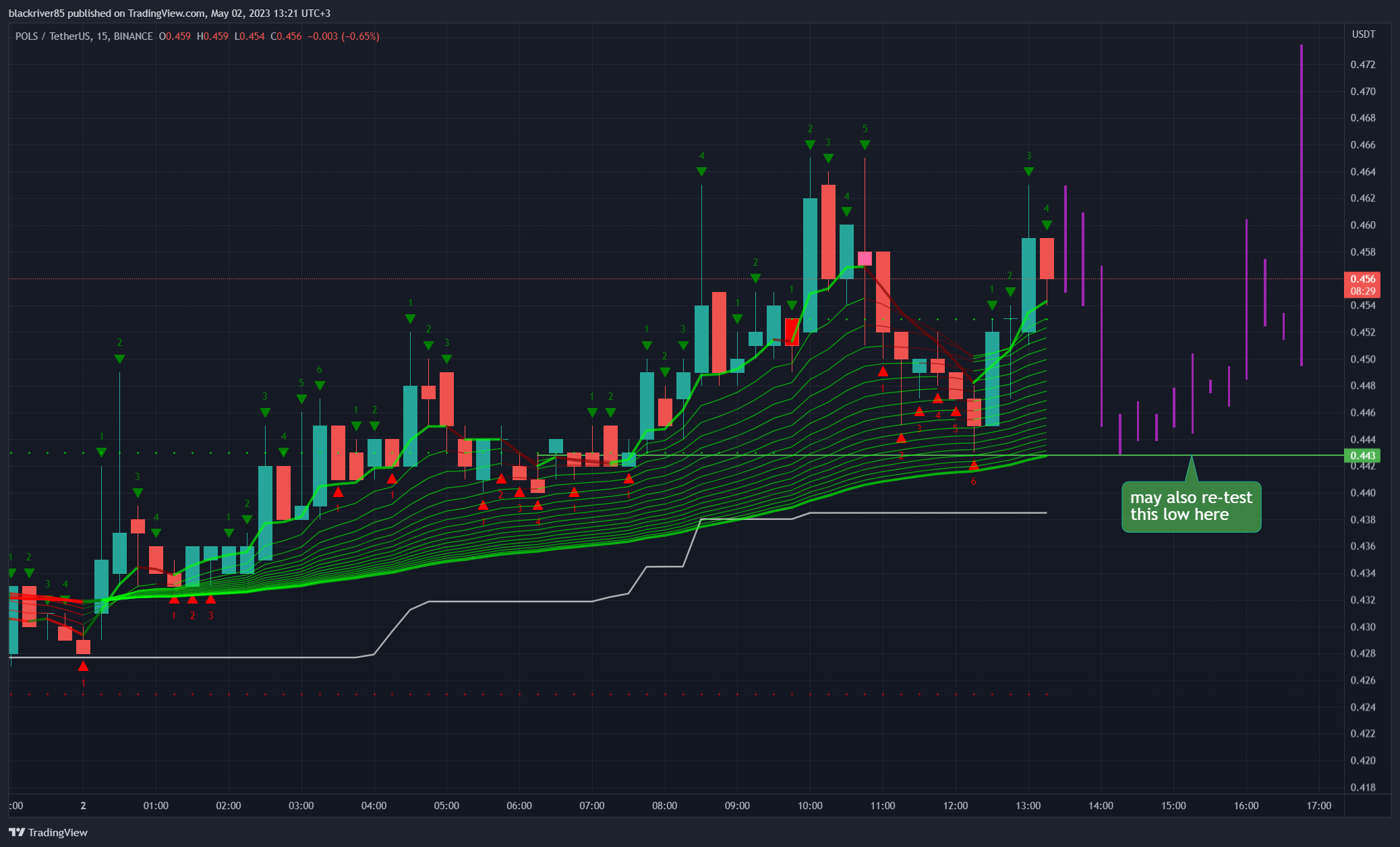The height and width of the screenshot is (847, 1400).
Task: Click the L0.454 low value in header
Action: tap(250, 36)
